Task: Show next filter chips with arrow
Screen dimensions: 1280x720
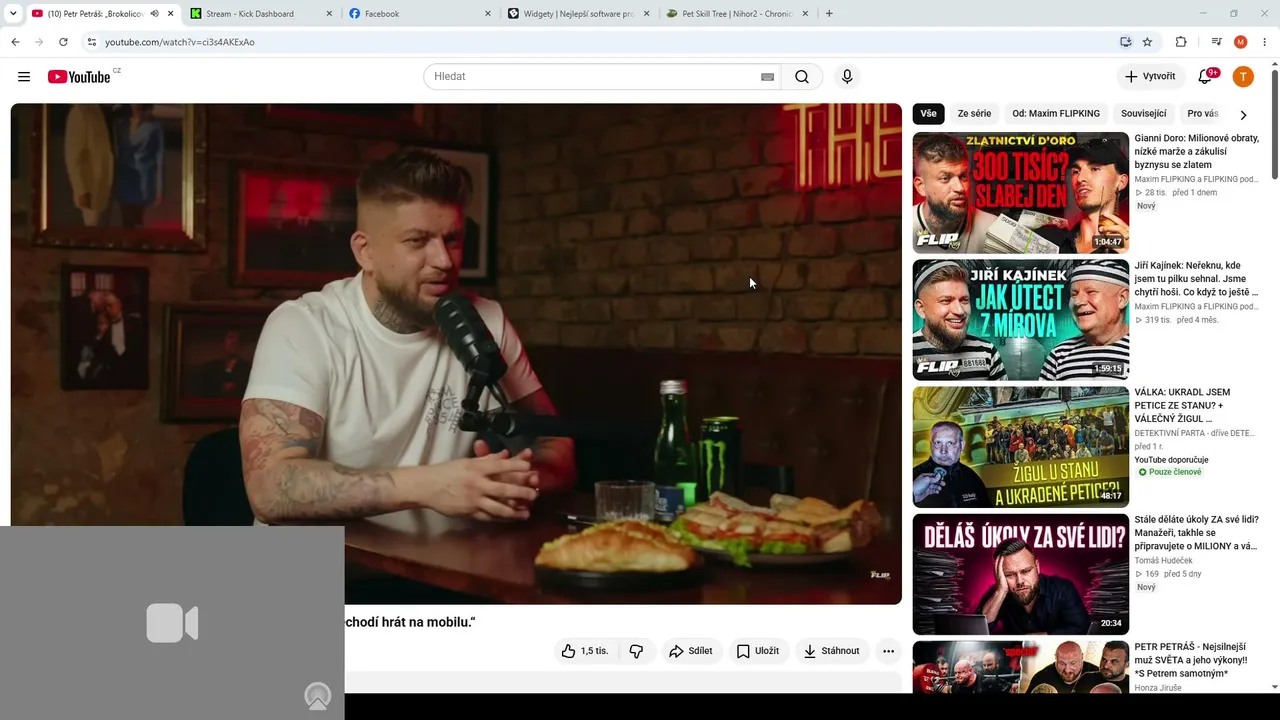Action: click(1243, 115)
